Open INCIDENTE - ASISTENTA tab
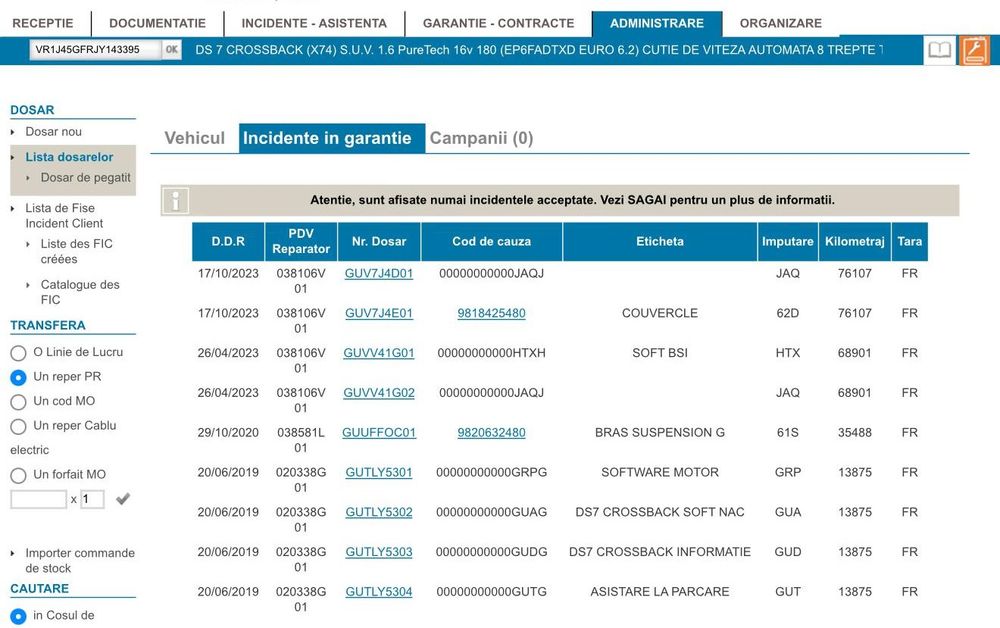Image resolution: width=1000 pixels, height=628 pixels. tap(314, 24)
